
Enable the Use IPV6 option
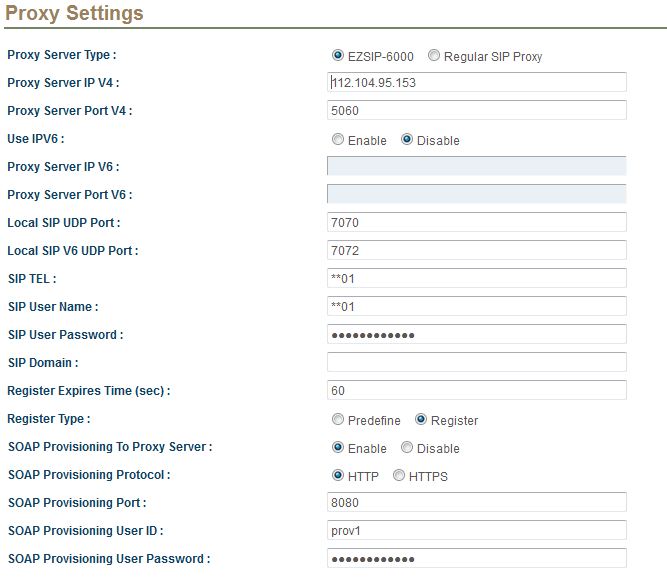[x=338, y=139]
